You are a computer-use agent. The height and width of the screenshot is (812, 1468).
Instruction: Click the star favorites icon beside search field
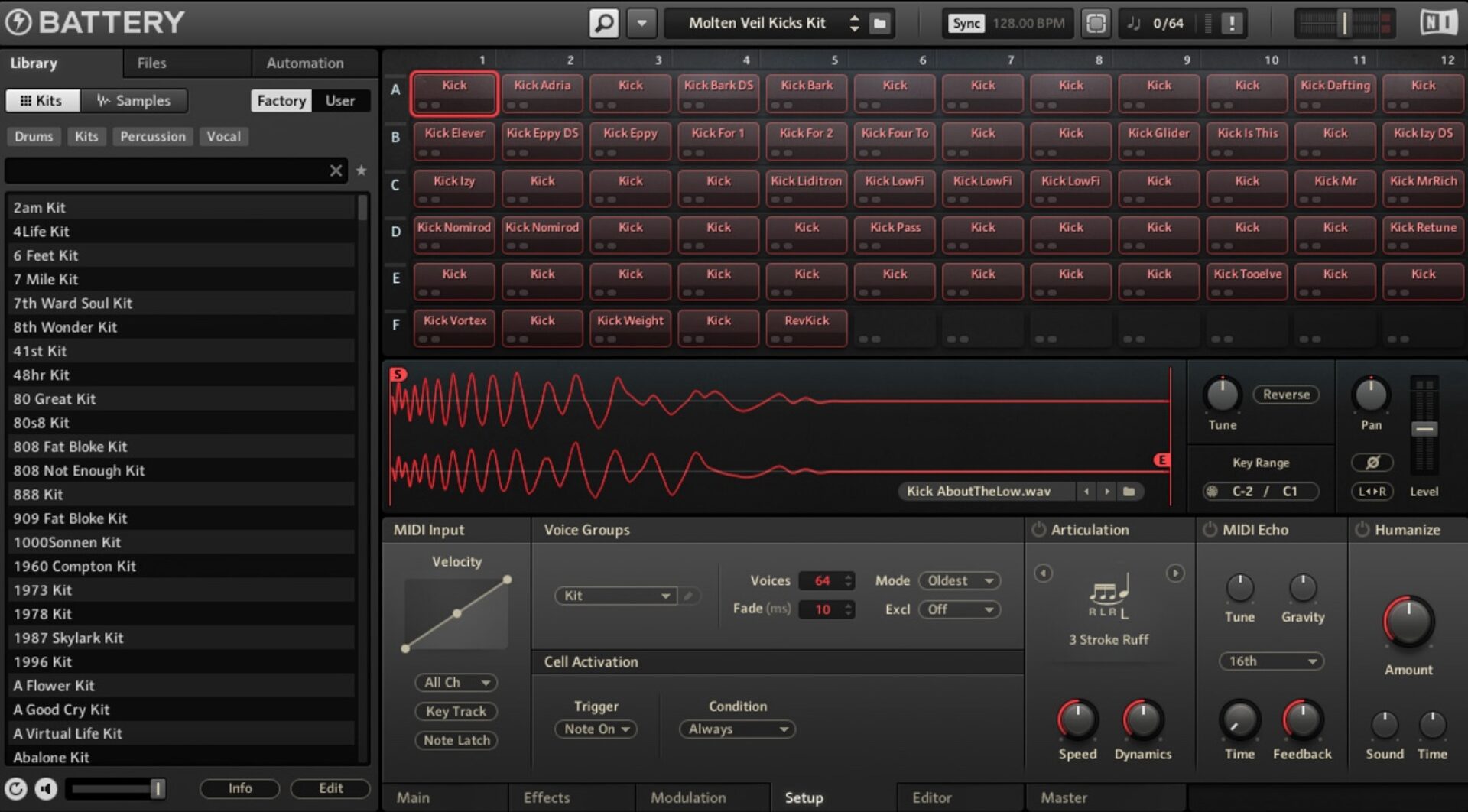[x=361, y=170]
